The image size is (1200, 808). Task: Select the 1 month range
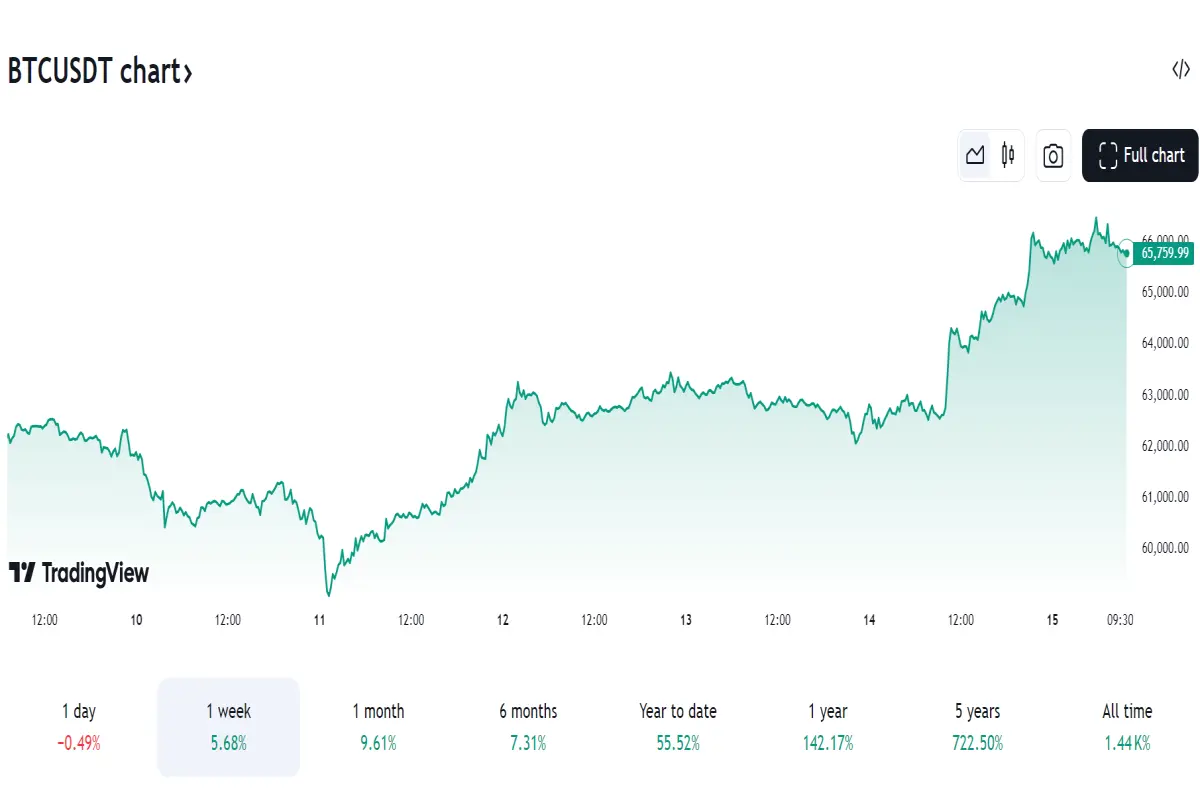pos(378,727)
